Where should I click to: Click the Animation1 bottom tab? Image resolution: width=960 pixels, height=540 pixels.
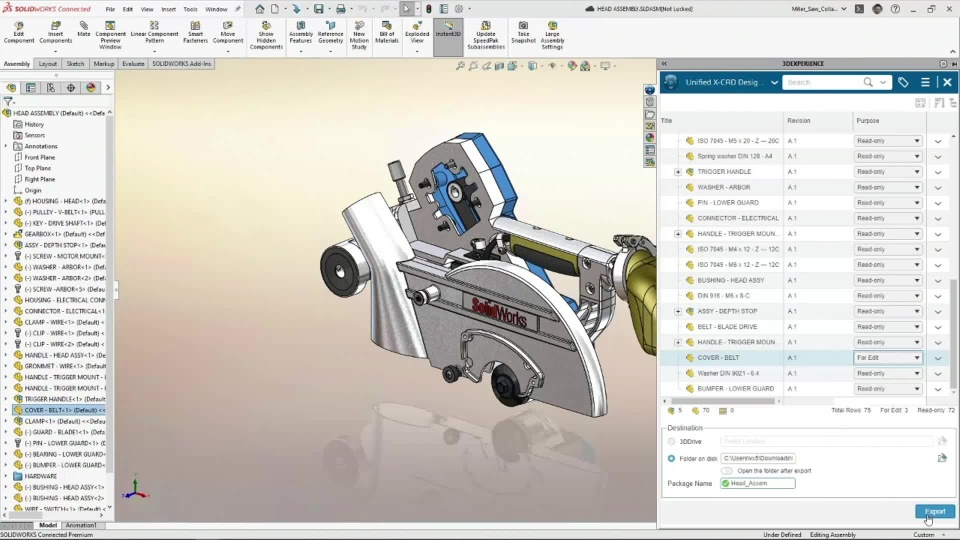pos(81,525)
